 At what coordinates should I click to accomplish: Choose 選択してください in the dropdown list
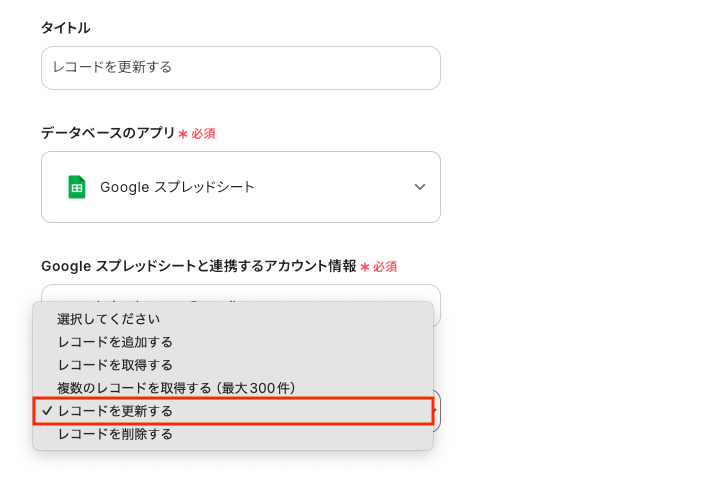coord(109,319)
